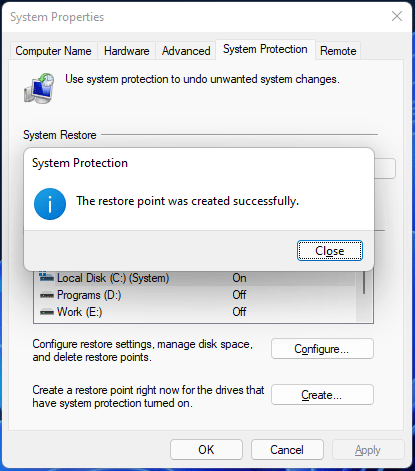Dismiss the dialog with the Close button
The width and height of the screenshot is (415, 471).
point(330,251)
